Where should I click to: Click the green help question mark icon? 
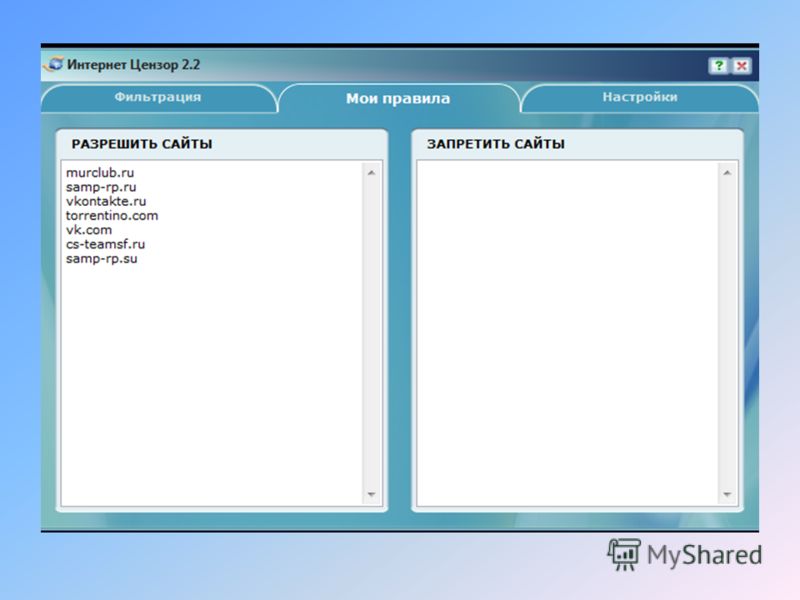point(719,66)
